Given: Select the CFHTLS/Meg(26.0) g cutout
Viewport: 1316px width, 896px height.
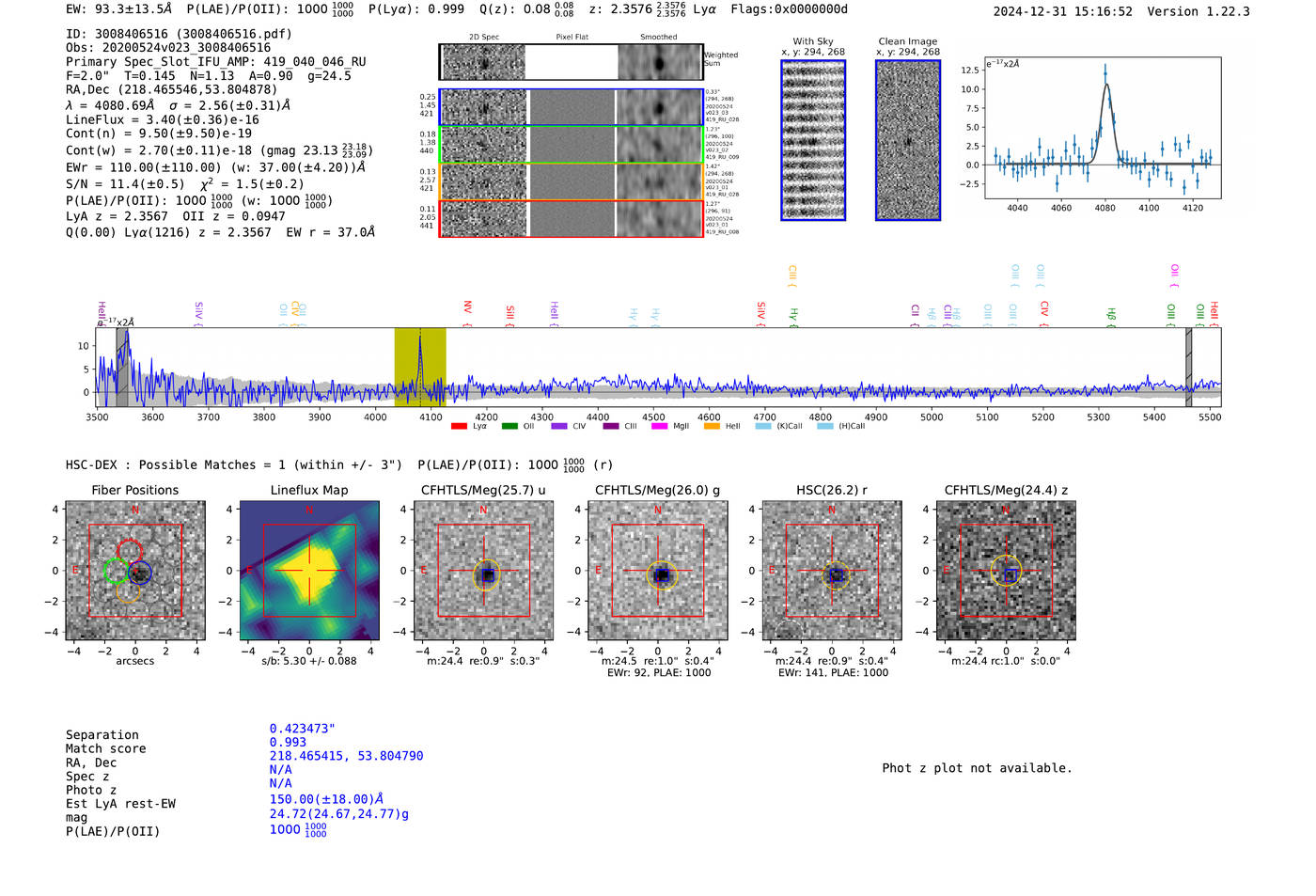Looking at the screenshot, I should tap(658, 571).
